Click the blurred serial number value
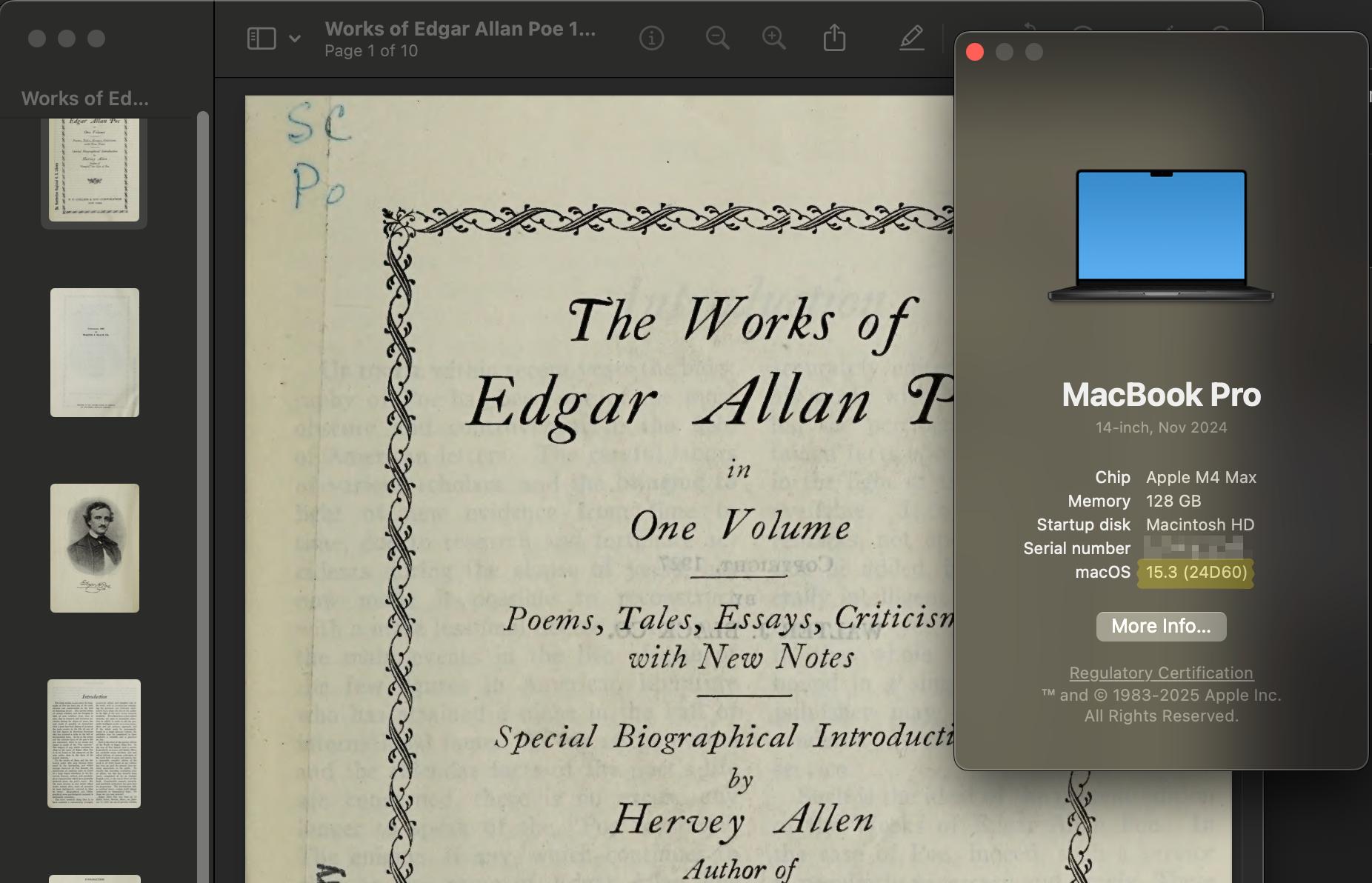Screen dimensions: 1372x883 tap(1193, 548)
